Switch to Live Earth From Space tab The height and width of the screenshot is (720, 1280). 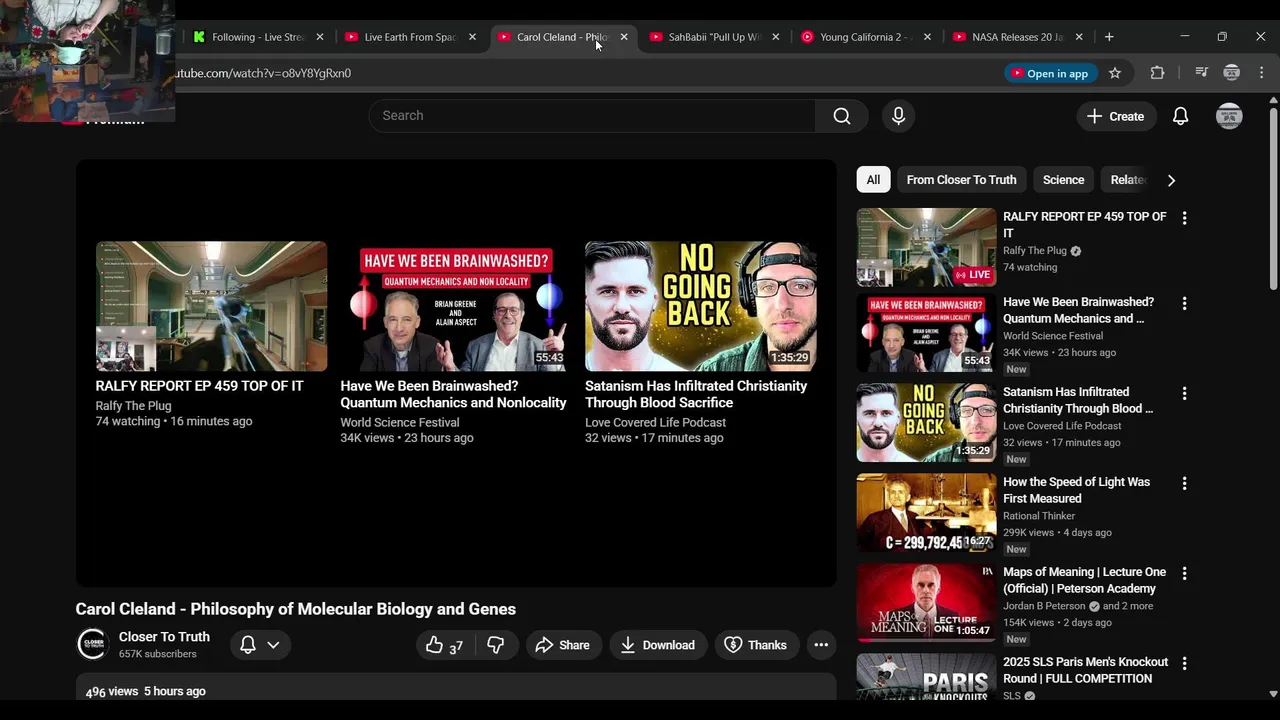(x=410, y=37)
